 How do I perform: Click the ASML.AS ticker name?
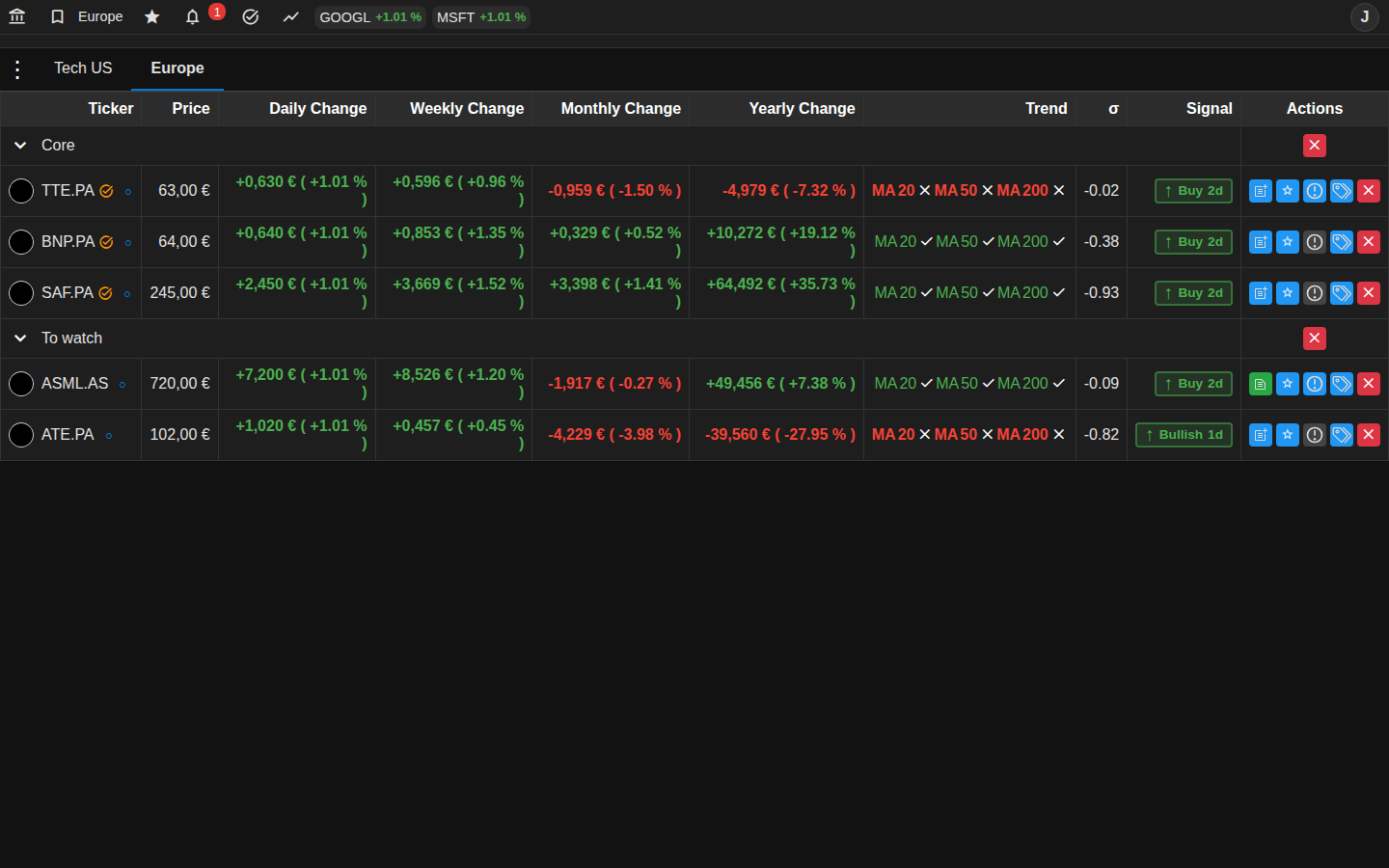(75, 384)
